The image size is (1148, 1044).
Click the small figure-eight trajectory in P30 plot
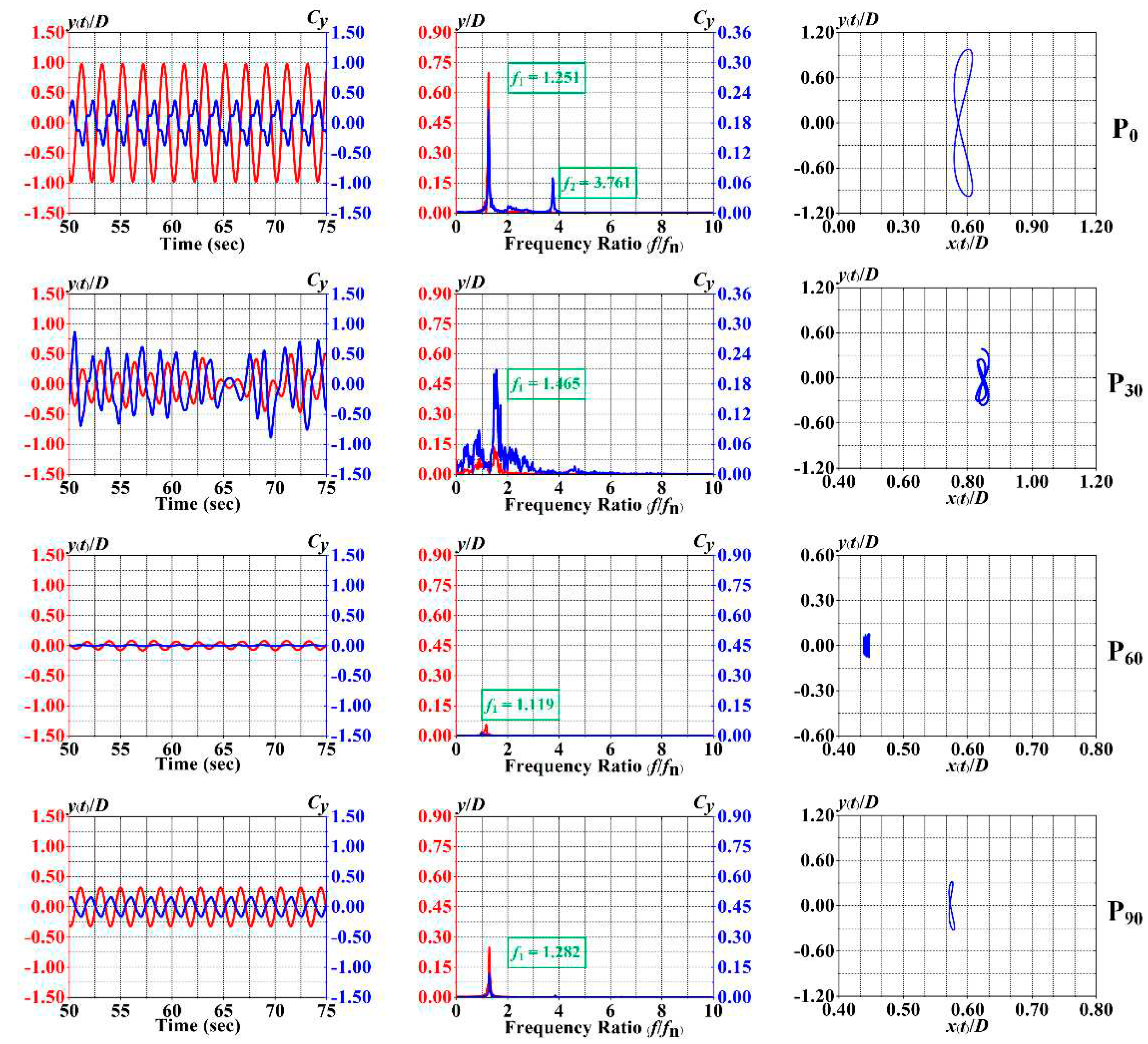(x=982, y=378)
